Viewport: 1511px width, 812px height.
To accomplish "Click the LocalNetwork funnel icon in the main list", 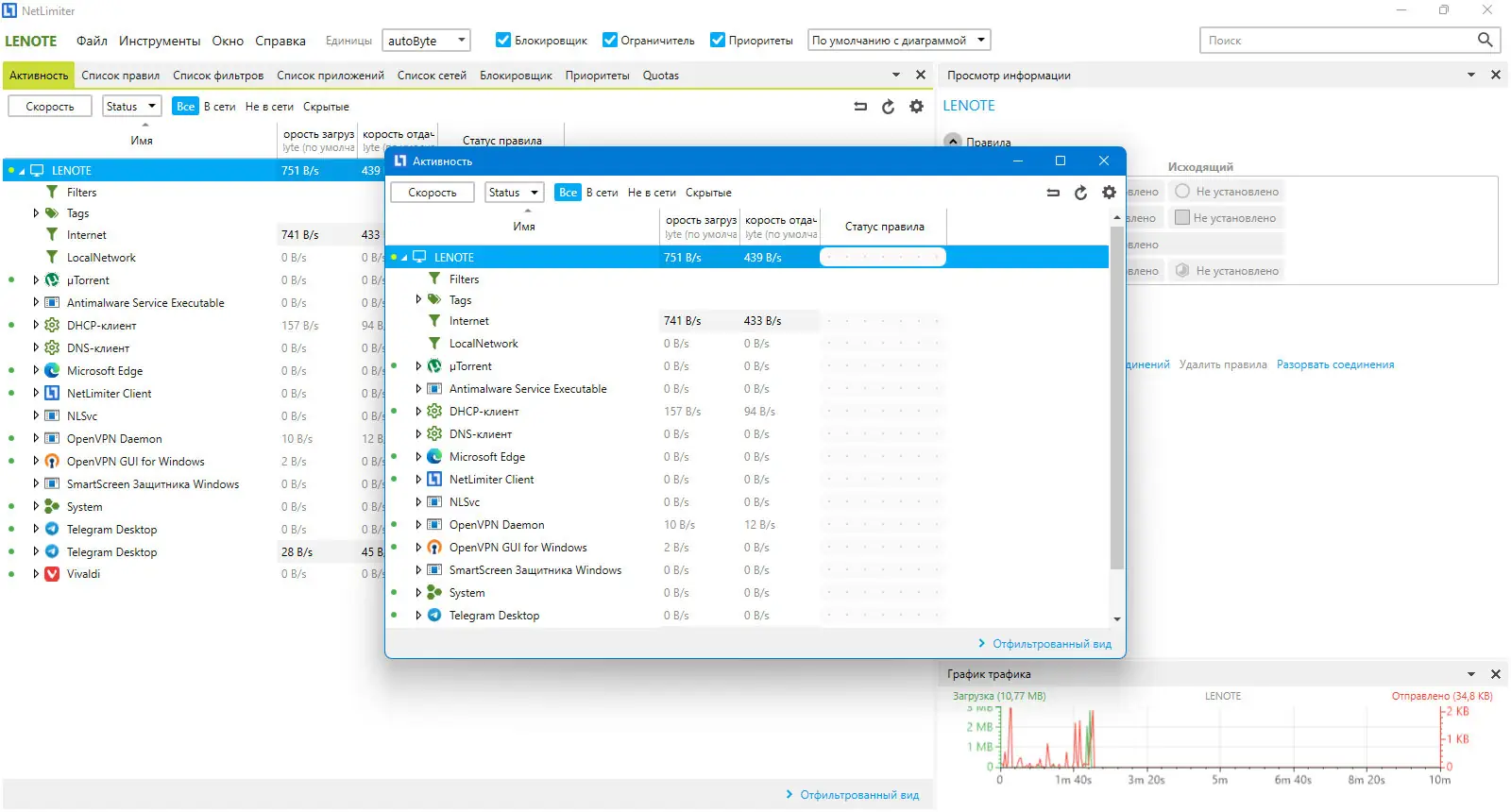I will [52, 257].
